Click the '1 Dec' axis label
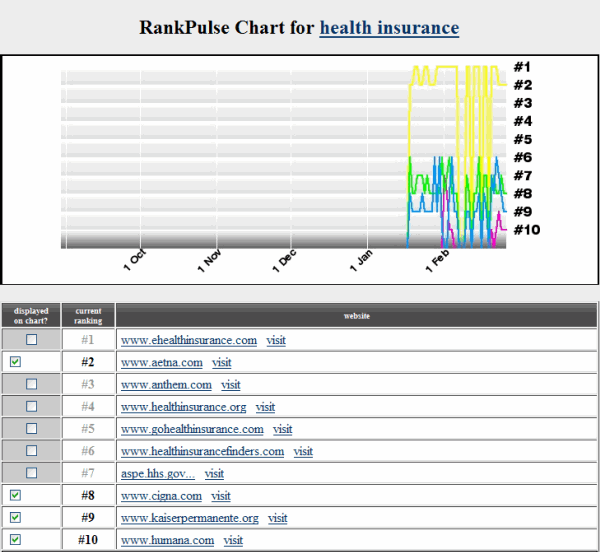 pyautogui.click(x=284, y=261)
